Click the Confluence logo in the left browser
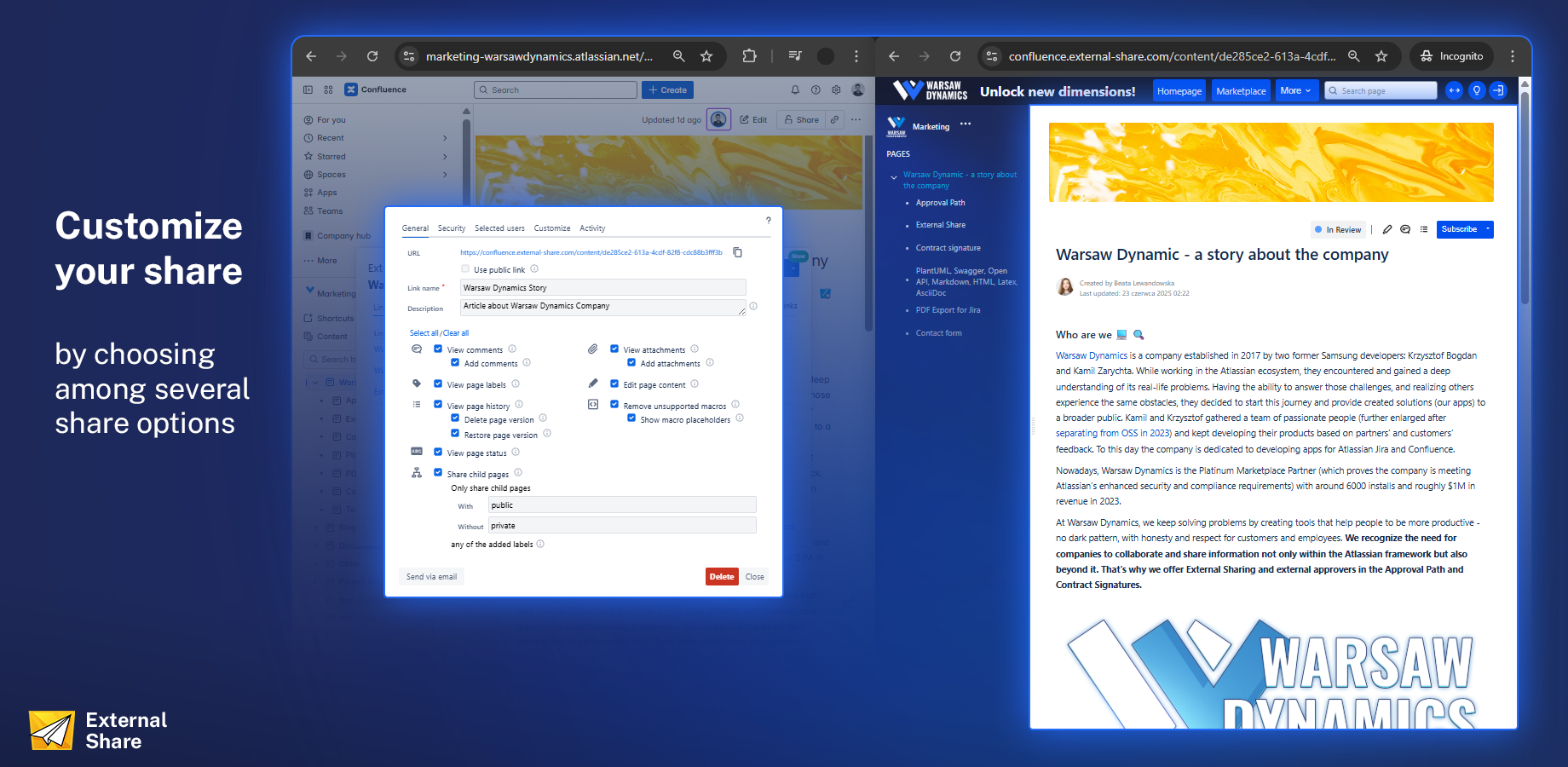Viewport: 1568px width, 767px height. click(376, 89)
